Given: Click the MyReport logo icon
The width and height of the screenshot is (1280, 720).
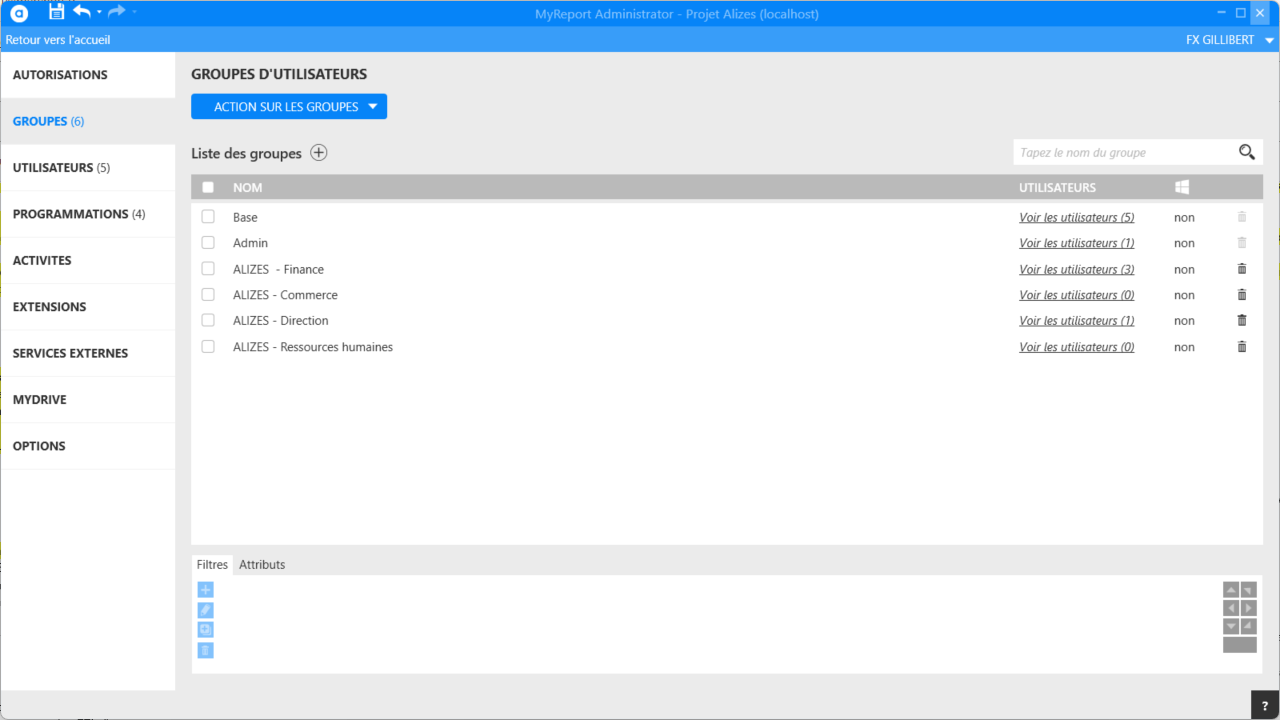Looking at the screenshot, I should tap(19, 13).
